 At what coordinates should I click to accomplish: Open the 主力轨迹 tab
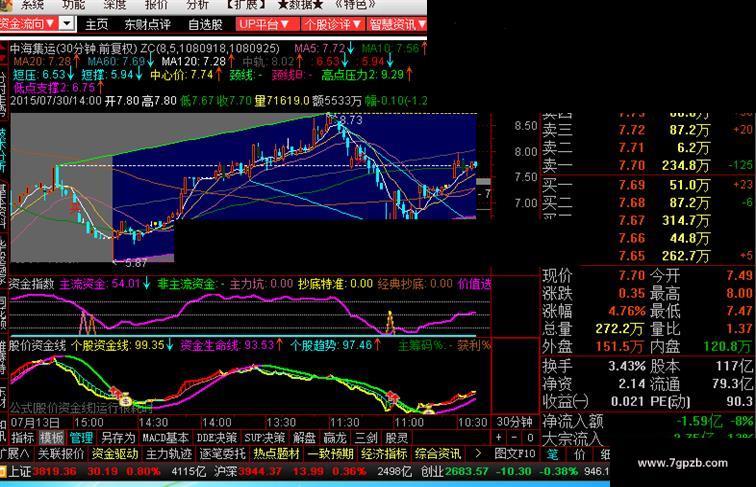169,454
